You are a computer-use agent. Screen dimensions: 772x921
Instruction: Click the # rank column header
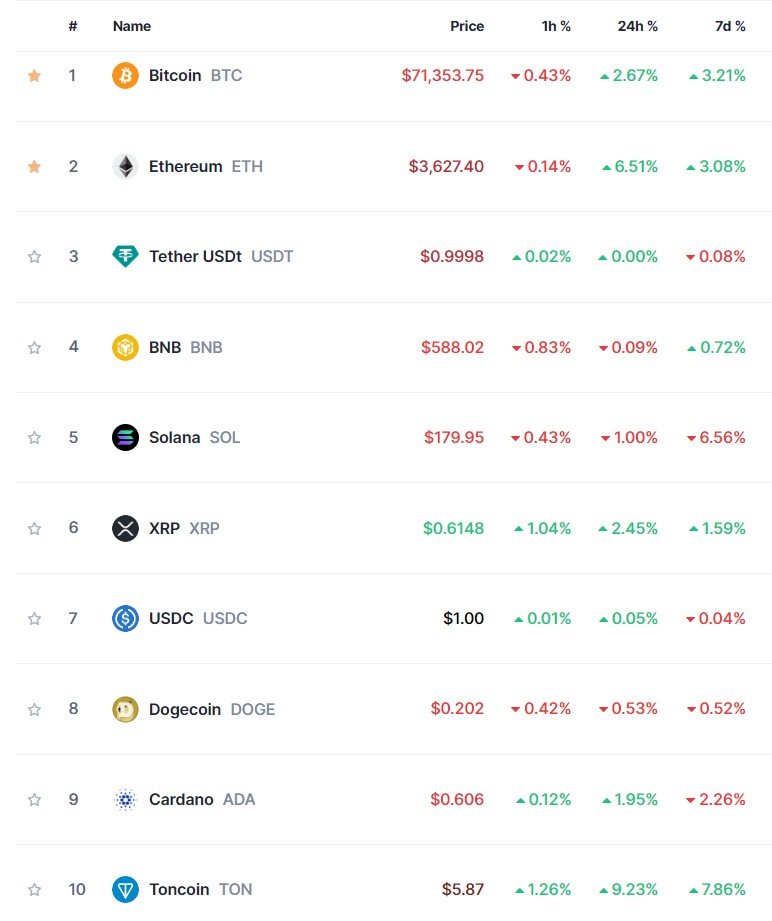[73, 26]
